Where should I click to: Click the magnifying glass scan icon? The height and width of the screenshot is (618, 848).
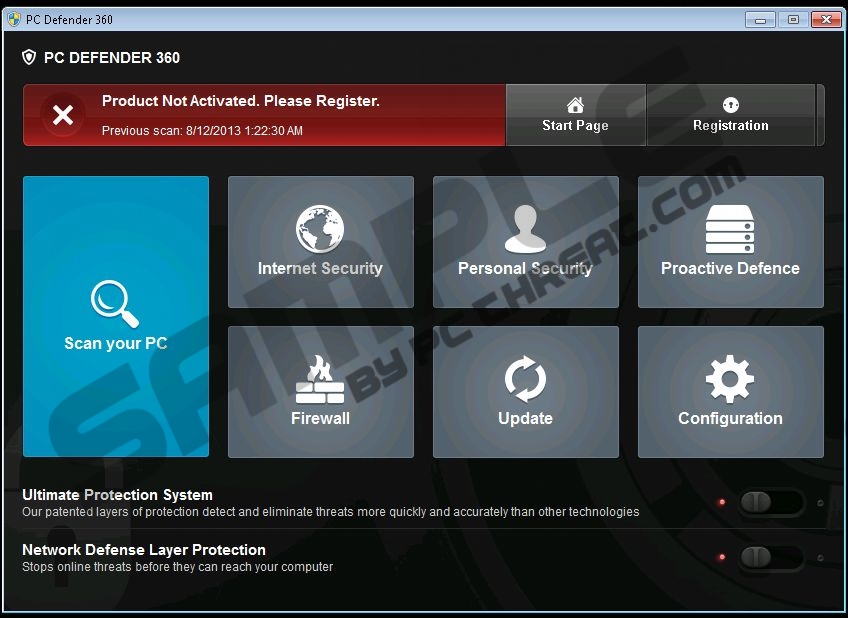pyautogui.click(x=115, y=303)
